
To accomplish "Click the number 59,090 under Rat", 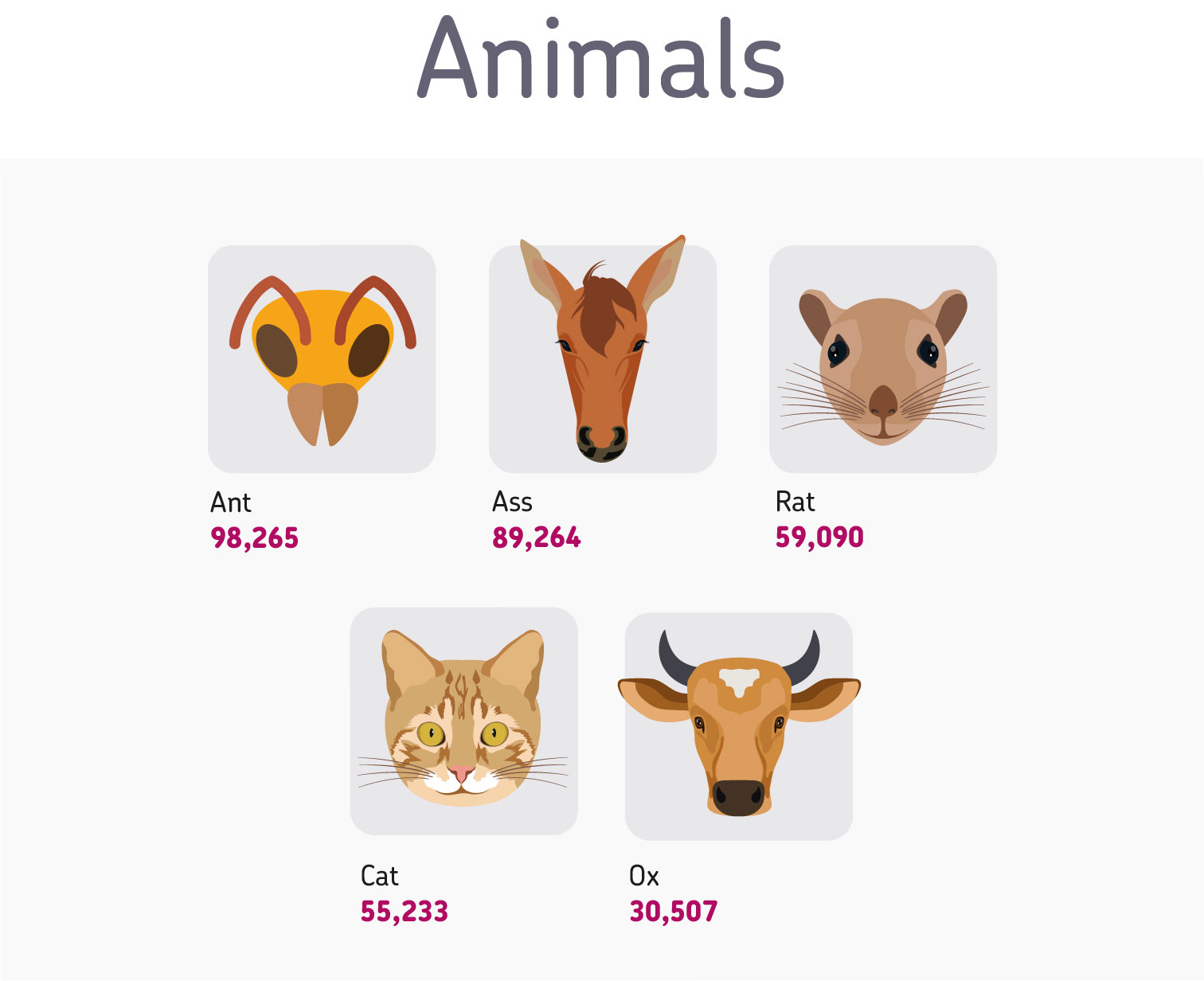I will pos(819,537).
